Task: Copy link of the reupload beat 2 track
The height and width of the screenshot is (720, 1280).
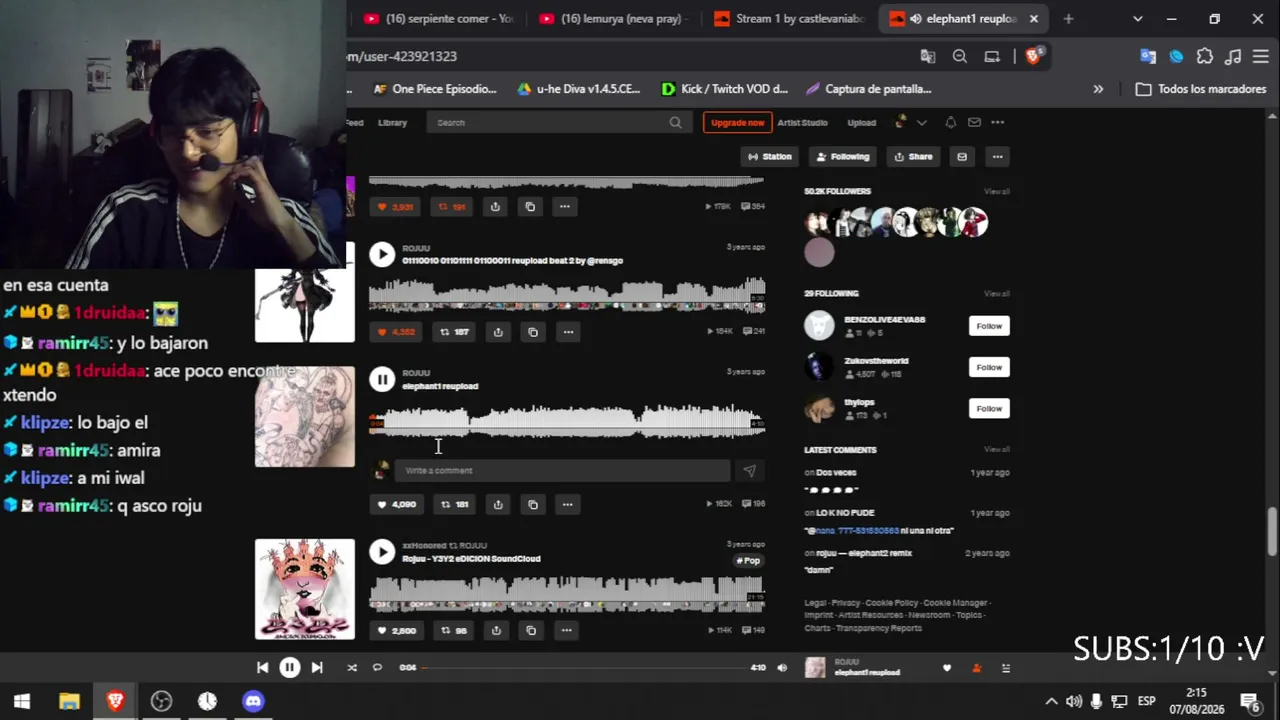Action: [533, 332]
